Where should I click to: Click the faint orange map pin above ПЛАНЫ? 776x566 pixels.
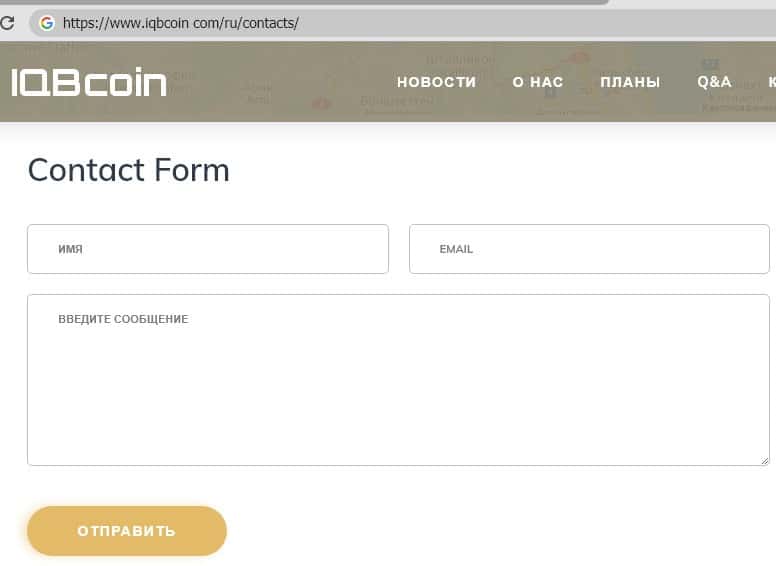click(580, 58)
